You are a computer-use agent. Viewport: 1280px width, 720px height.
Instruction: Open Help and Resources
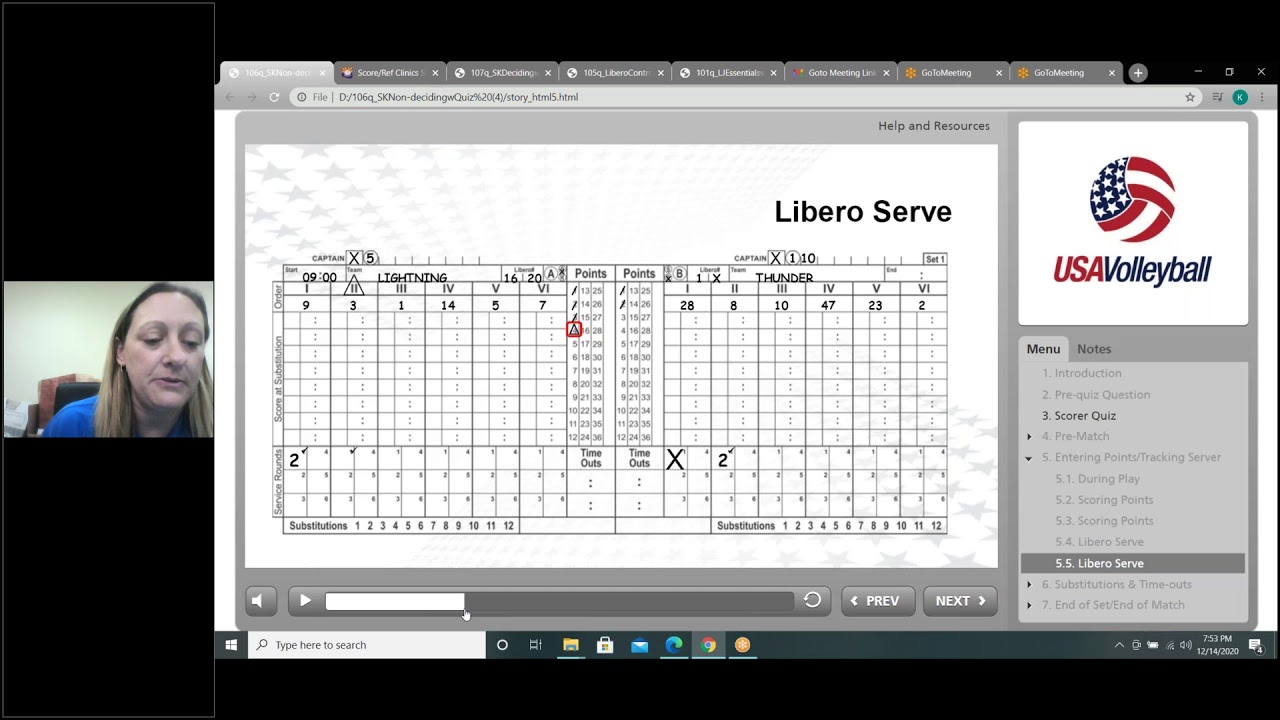(934, 126)
